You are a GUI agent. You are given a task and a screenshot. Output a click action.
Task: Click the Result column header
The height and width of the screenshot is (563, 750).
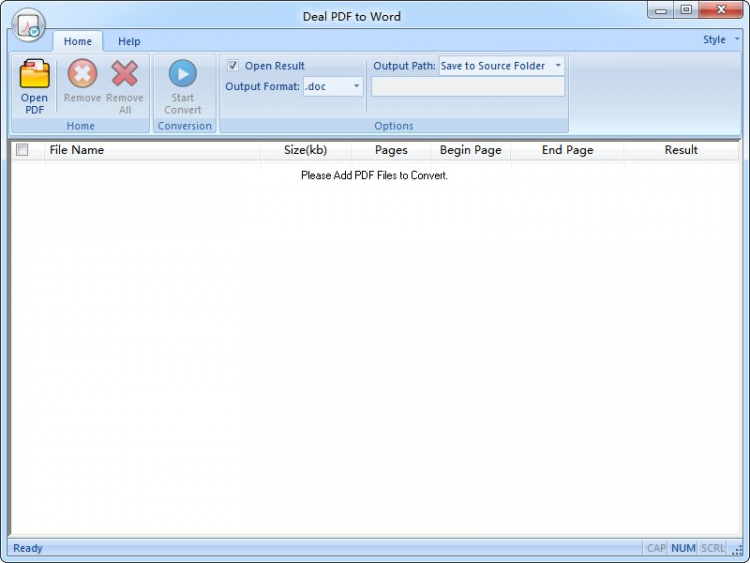pyautogui.click(x=681, y=150)
